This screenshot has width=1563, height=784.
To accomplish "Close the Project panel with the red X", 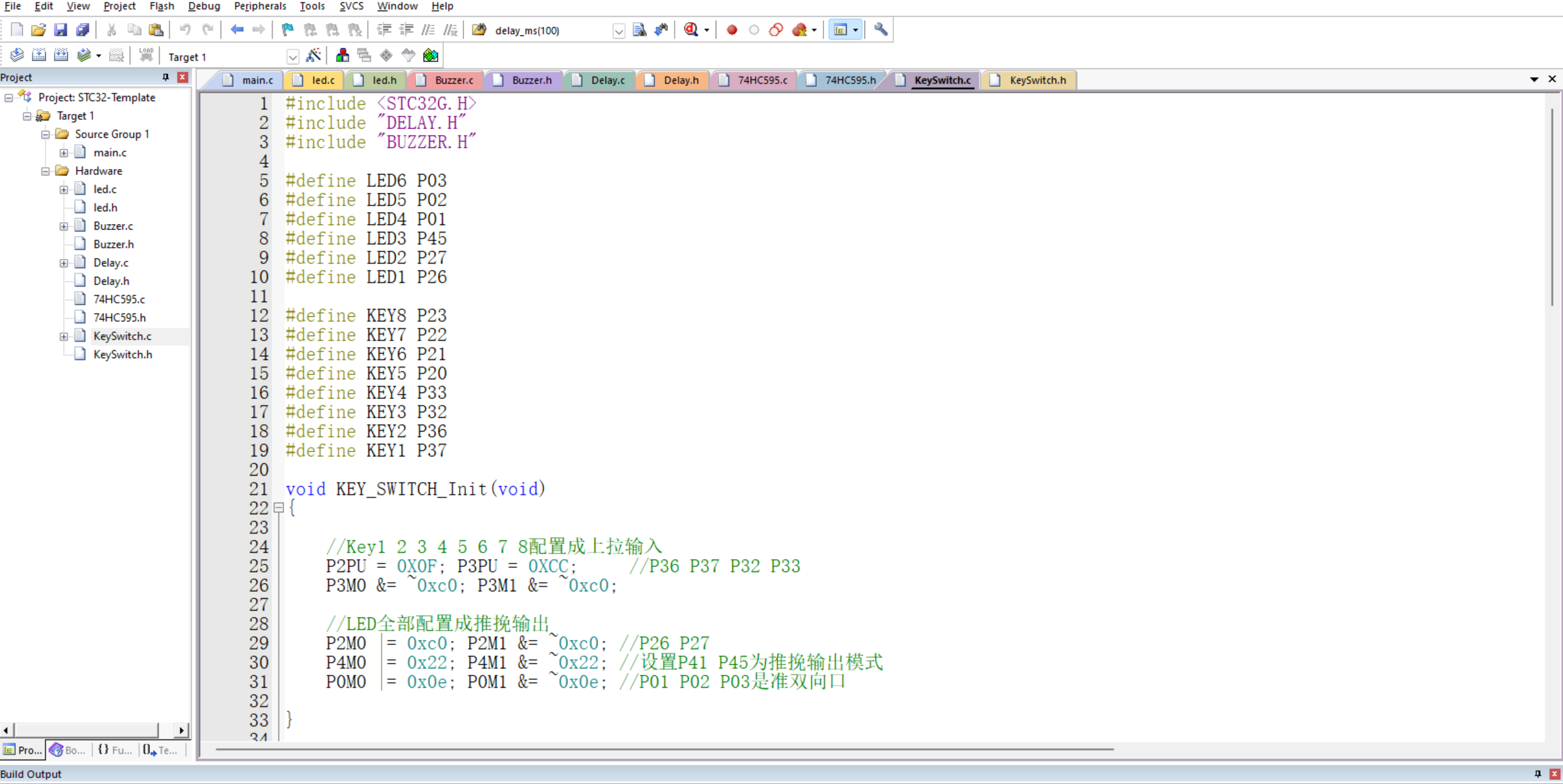I will click(182, 77).
